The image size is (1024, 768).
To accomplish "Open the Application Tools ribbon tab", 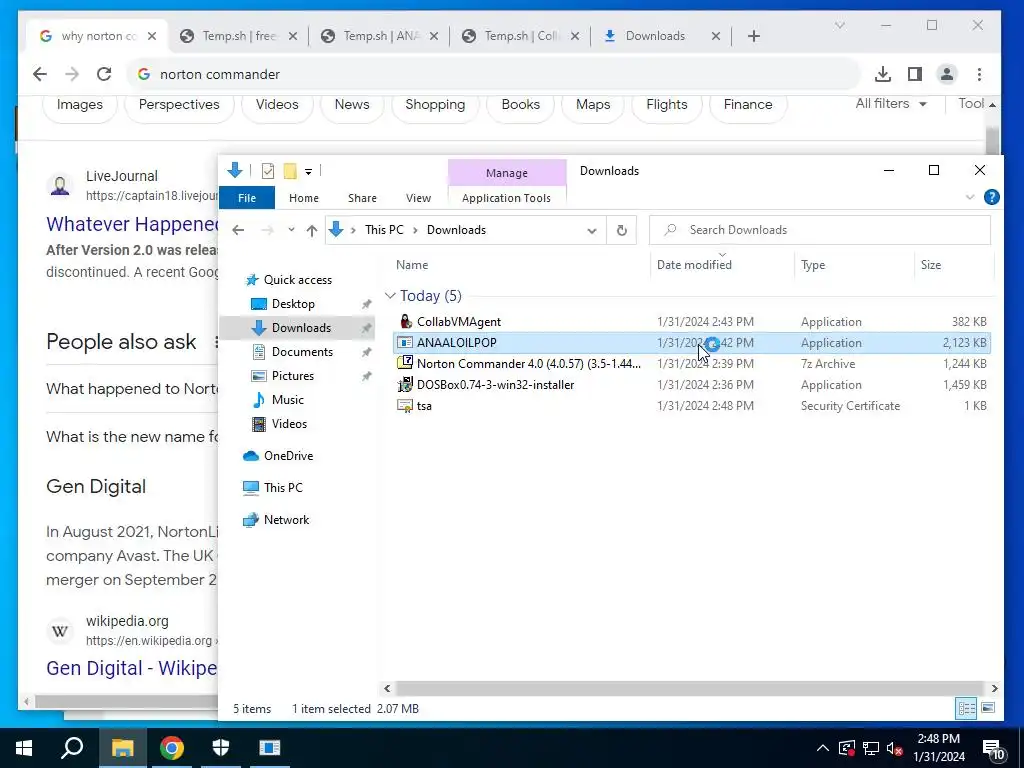I will coord(506,198).
